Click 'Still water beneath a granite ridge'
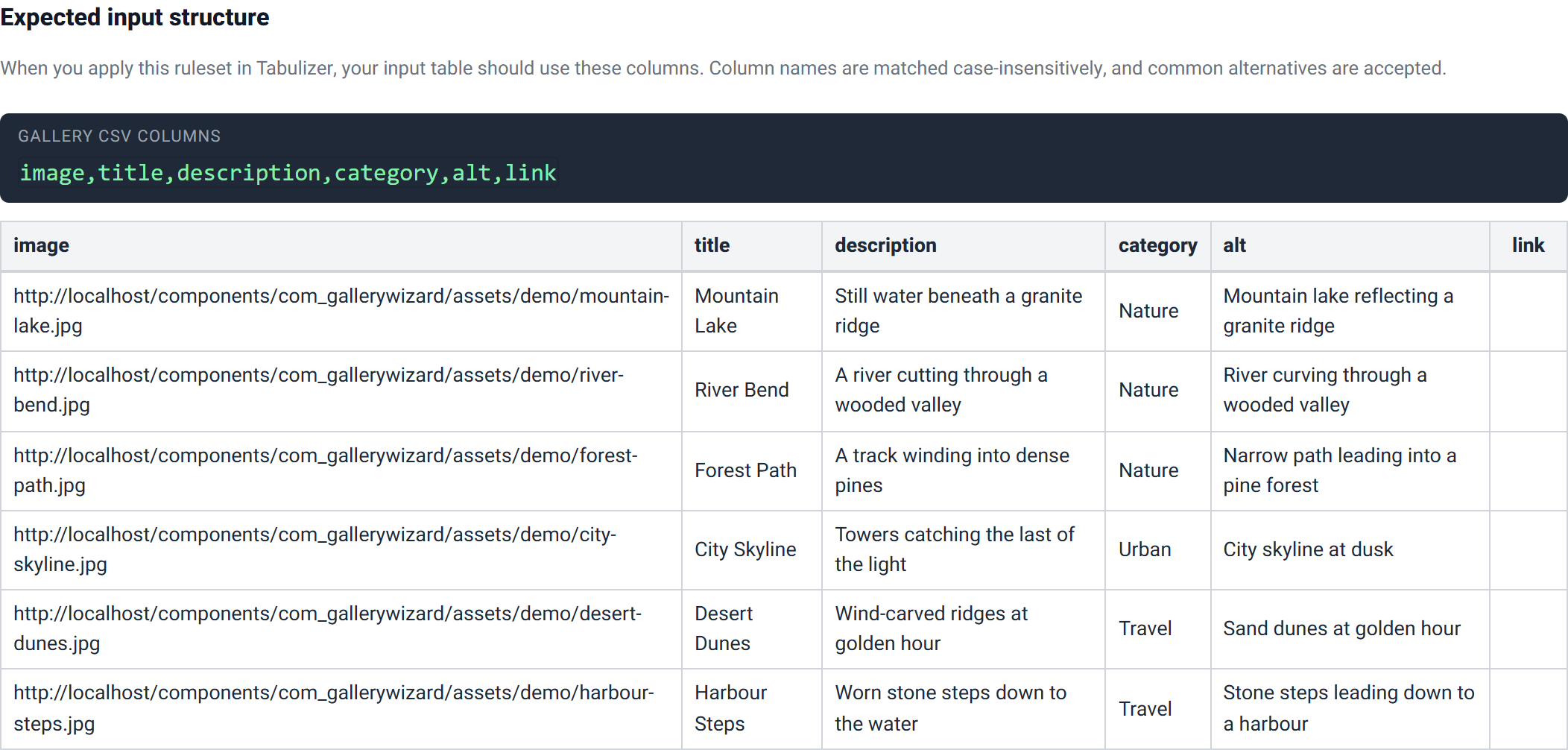 pyautogui.click(x=958, y=311)
